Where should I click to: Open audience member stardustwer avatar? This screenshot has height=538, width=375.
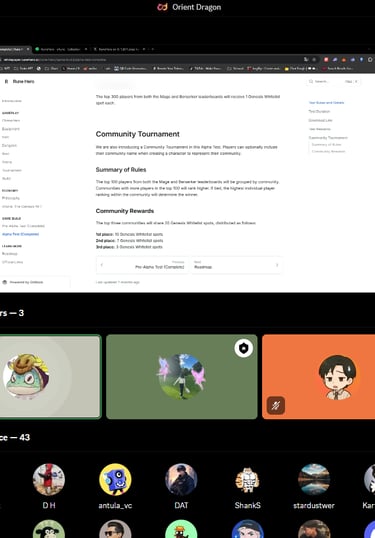[314, 479]
